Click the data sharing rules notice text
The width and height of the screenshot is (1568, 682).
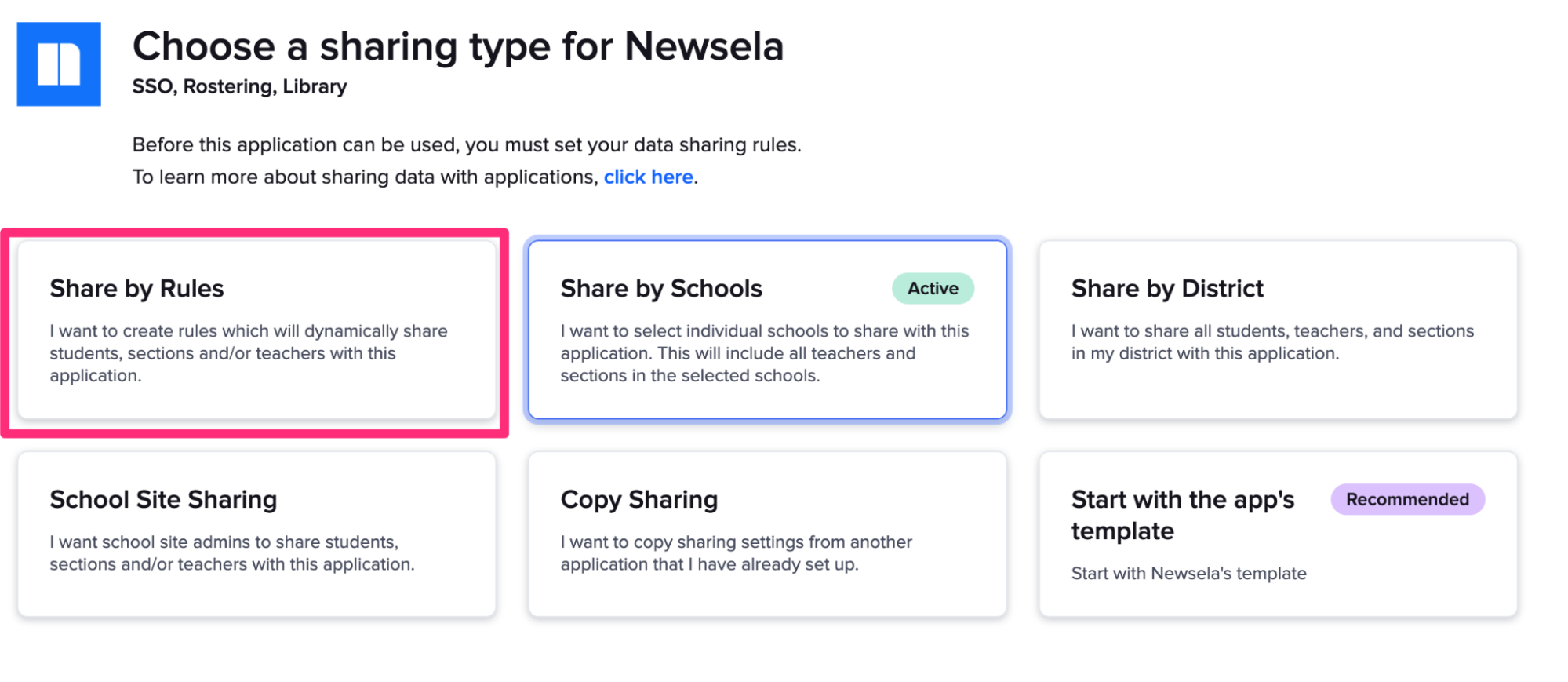click(467, 144)
